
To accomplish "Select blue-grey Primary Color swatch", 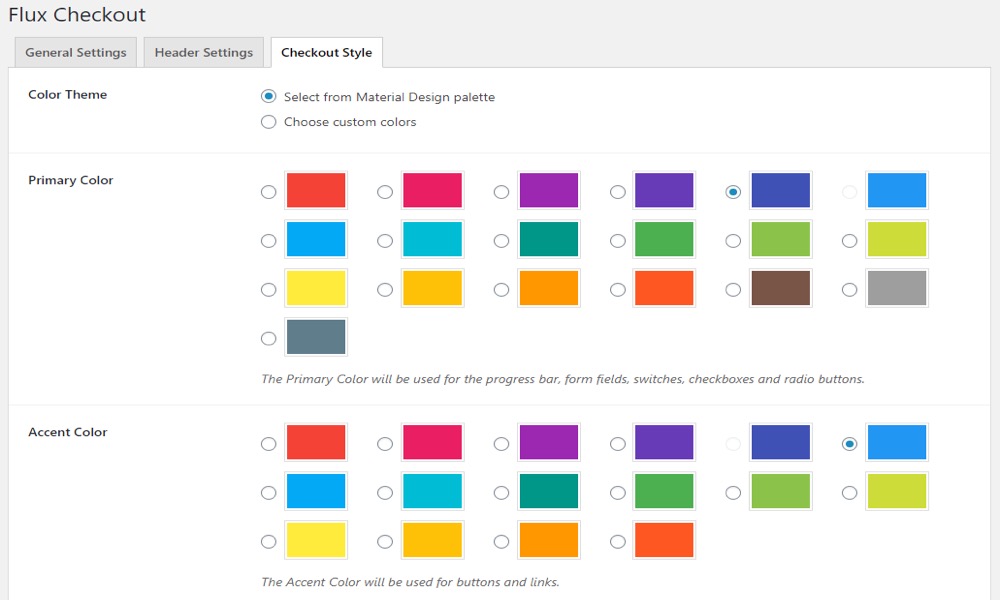I will (x=316, y=337).
